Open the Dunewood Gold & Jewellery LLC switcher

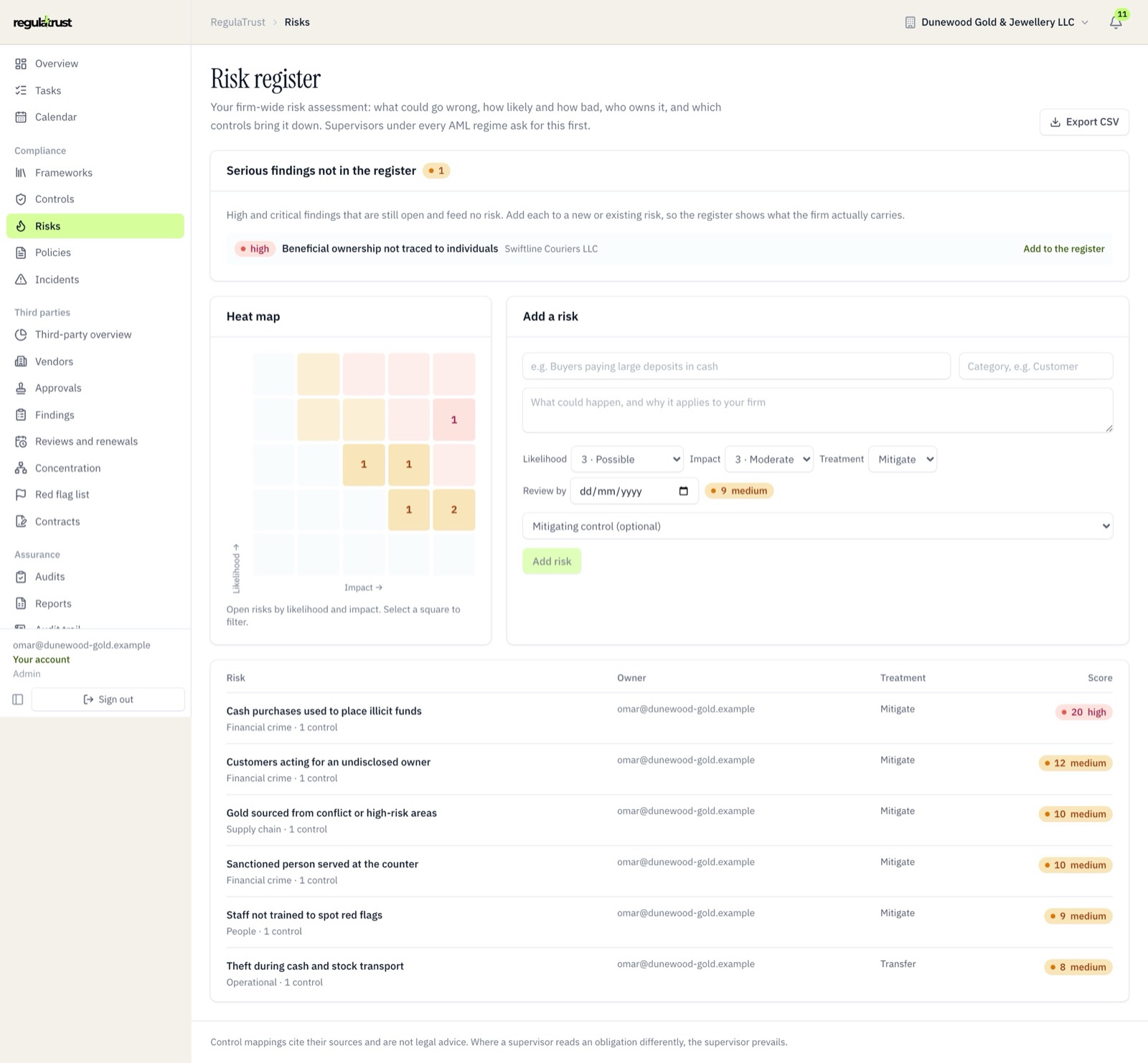coord(997,22)
